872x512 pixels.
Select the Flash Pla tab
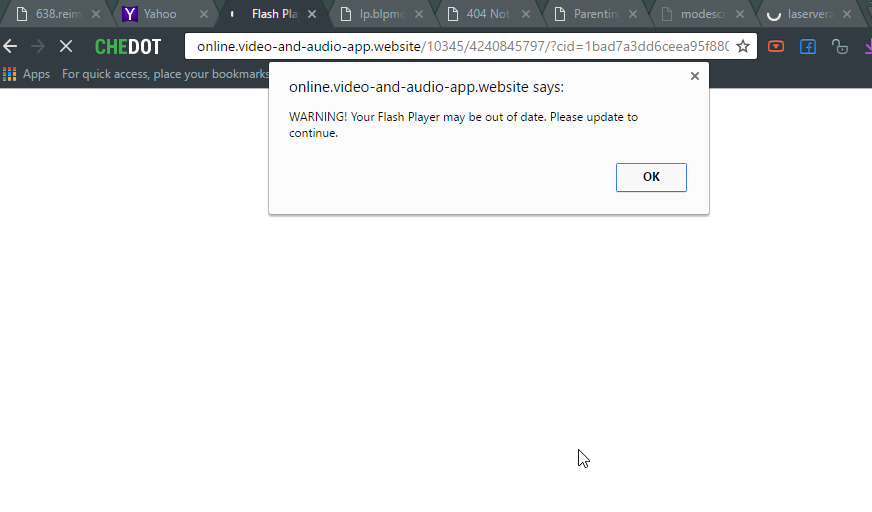coord(272,14)
